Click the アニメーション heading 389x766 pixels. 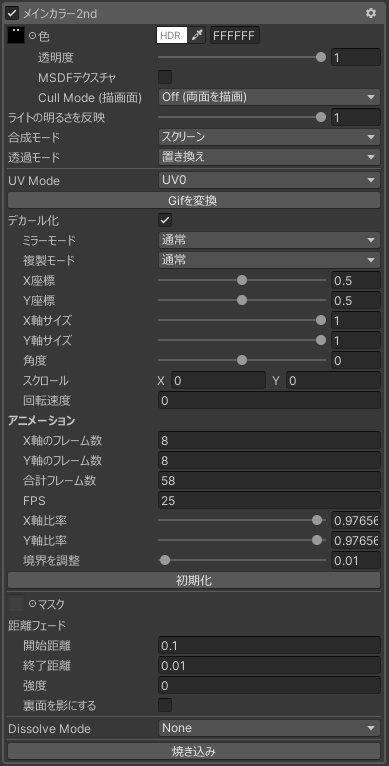42,420
